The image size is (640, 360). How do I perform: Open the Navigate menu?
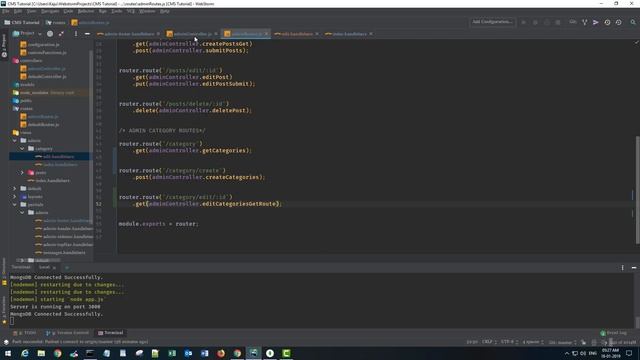point(50,11)
